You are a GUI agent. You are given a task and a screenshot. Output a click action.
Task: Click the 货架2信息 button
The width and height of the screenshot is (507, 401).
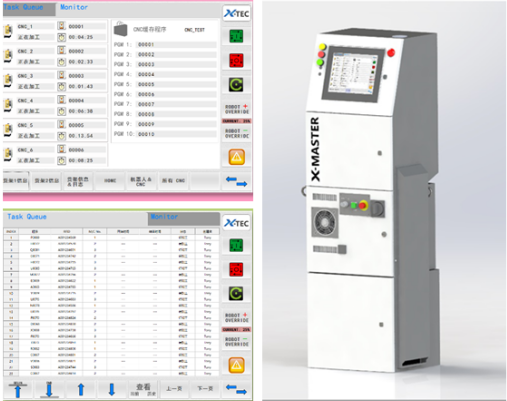[x=47, y=181]
